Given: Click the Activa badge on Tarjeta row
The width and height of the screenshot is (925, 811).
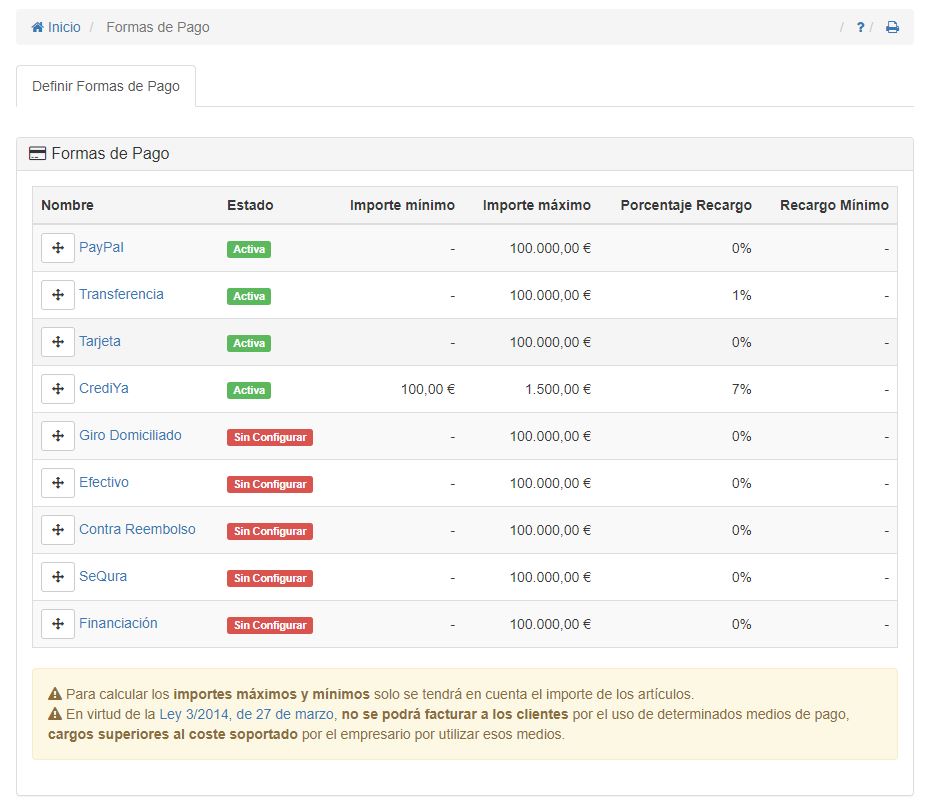Looking at the screenshot, I should point(249,343).
